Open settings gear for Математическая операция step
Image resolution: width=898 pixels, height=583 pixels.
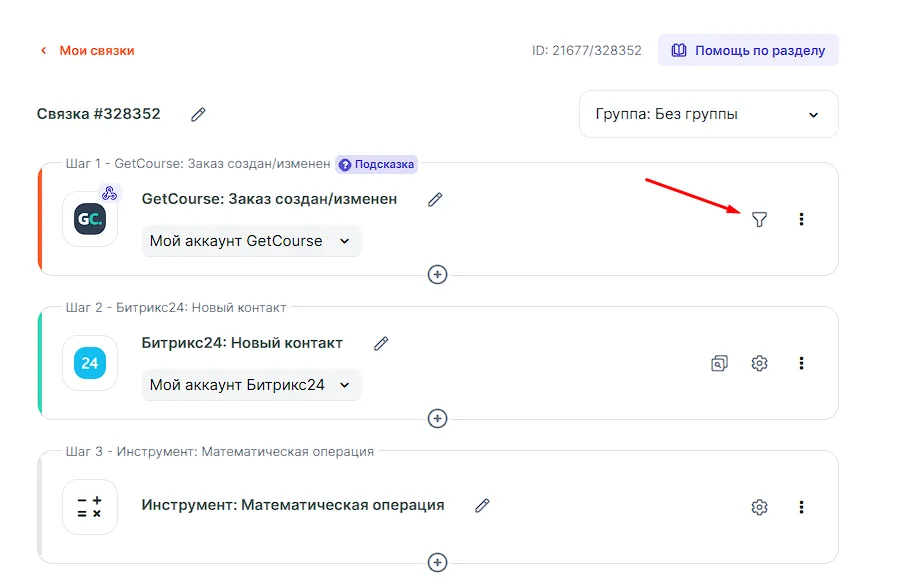point(759,507)
